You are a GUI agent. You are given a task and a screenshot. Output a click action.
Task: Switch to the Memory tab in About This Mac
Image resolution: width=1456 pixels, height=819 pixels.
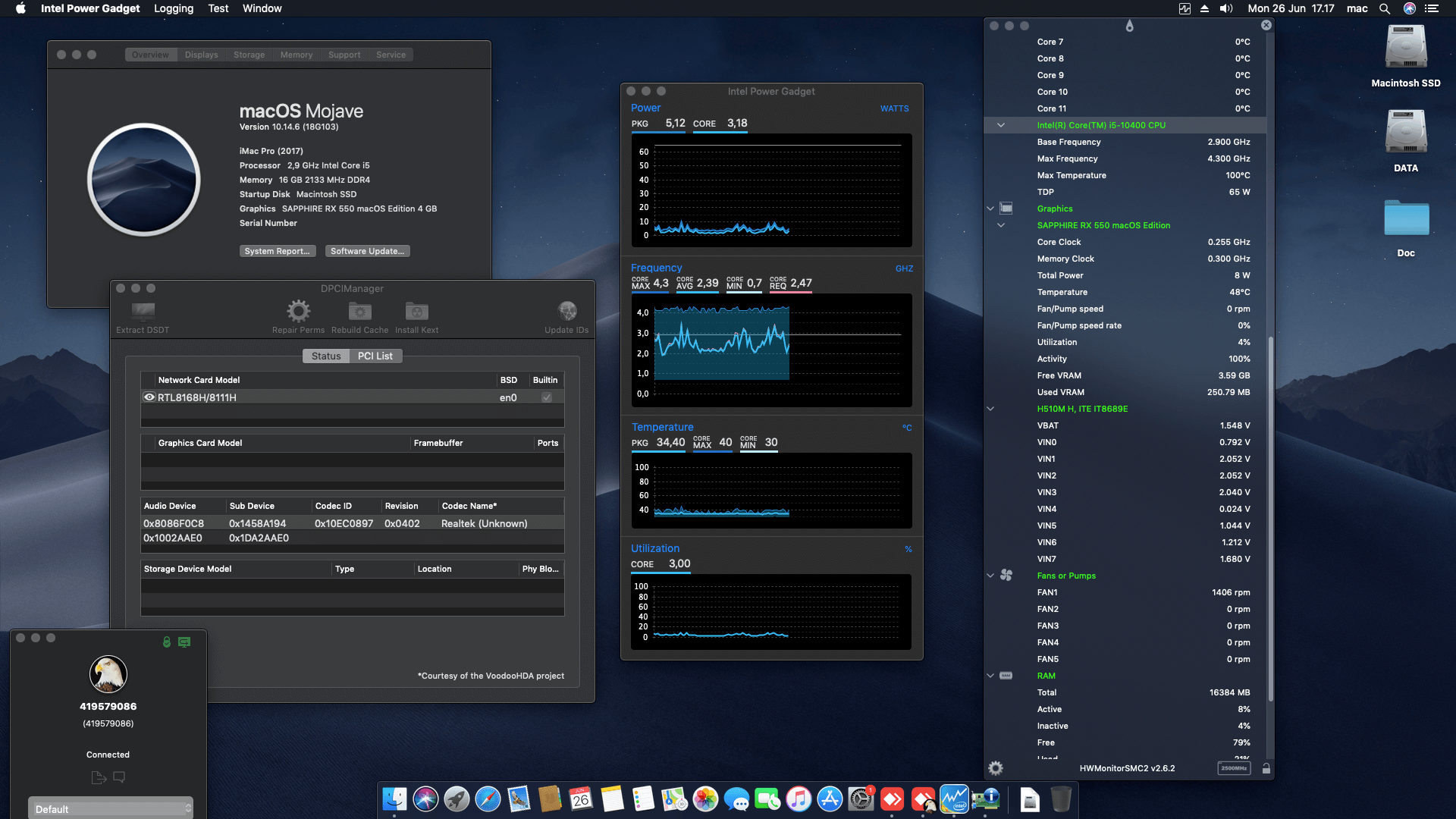296,55
